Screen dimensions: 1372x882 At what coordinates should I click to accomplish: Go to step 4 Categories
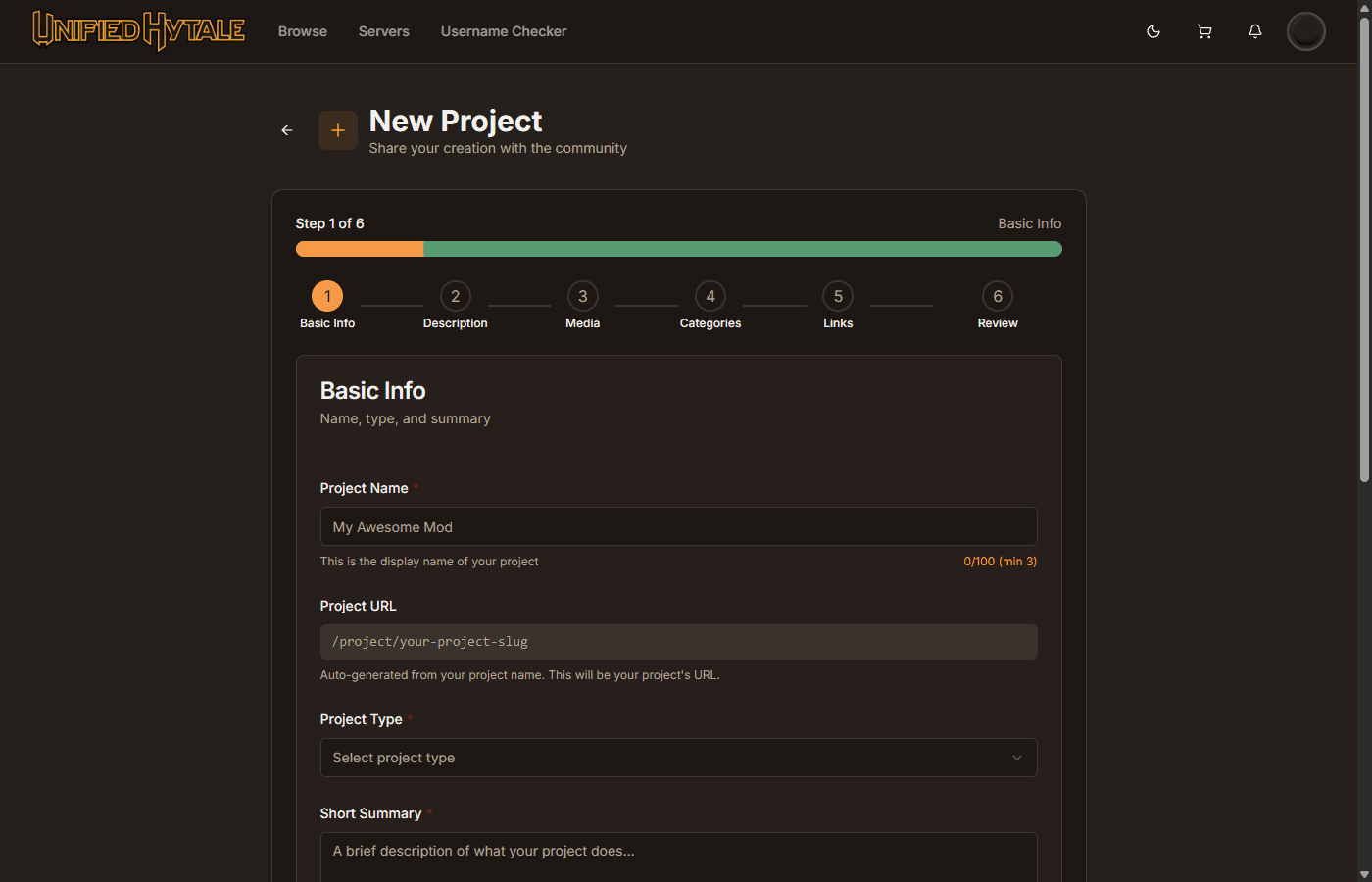(710, 296)
